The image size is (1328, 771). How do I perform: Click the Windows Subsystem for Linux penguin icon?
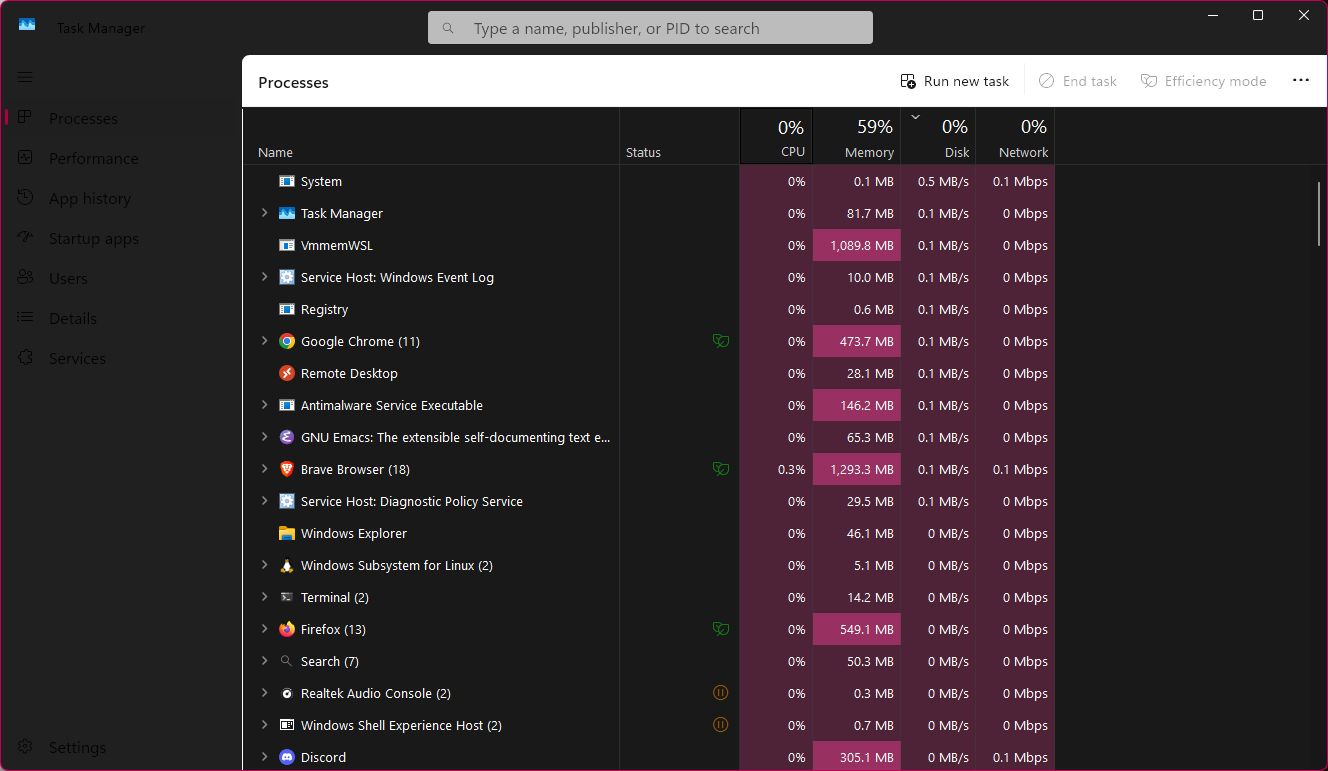[287, 565]
